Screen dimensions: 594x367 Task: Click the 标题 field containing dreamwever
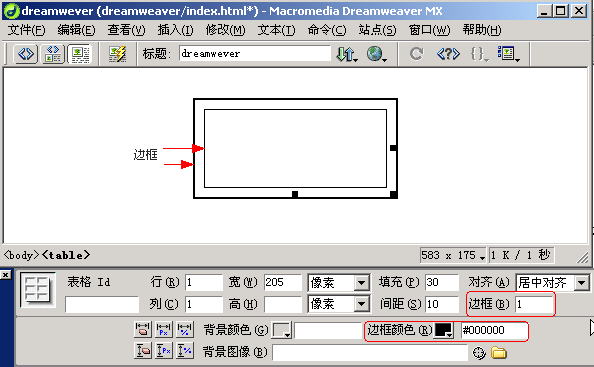(255, 54)
